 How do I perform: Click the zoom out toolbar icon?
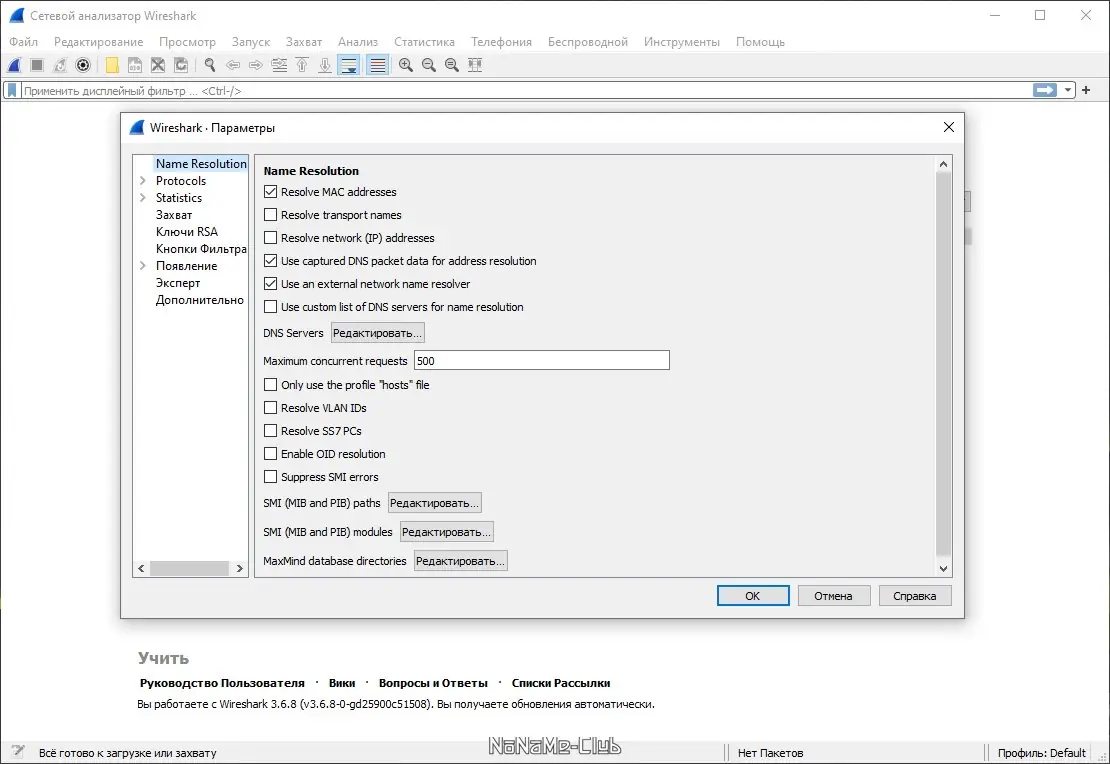[x=429, y=65]
